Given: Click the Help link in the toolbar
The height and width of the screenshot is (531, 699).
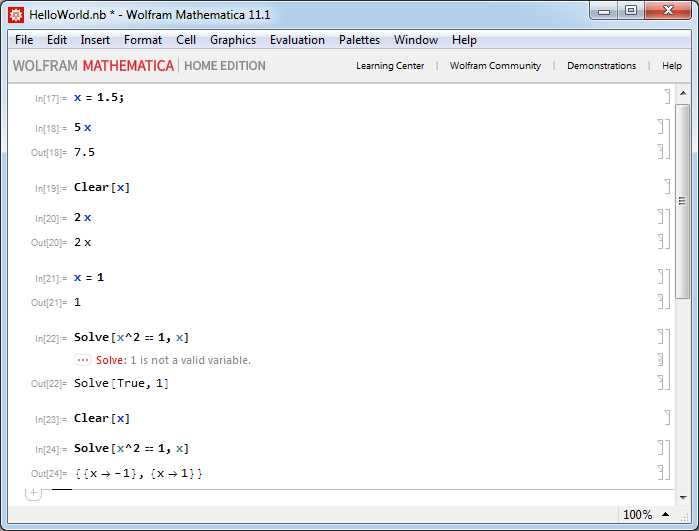Looking at the screenshot, I should click(x=671, y=66).
